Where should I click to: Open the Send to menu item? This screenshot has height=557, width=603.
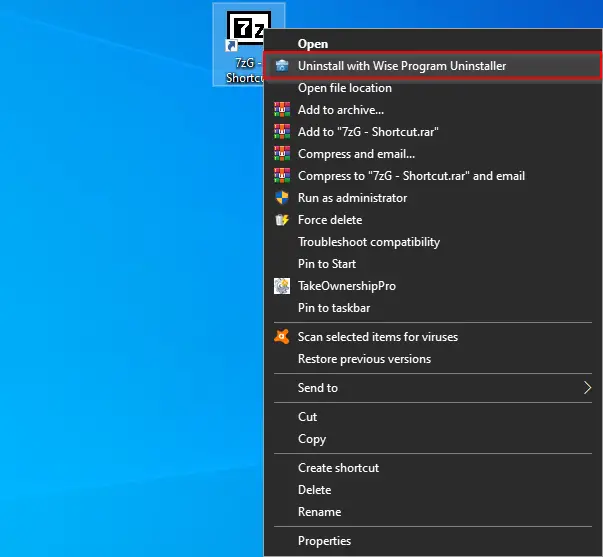[x=433, y=388]
